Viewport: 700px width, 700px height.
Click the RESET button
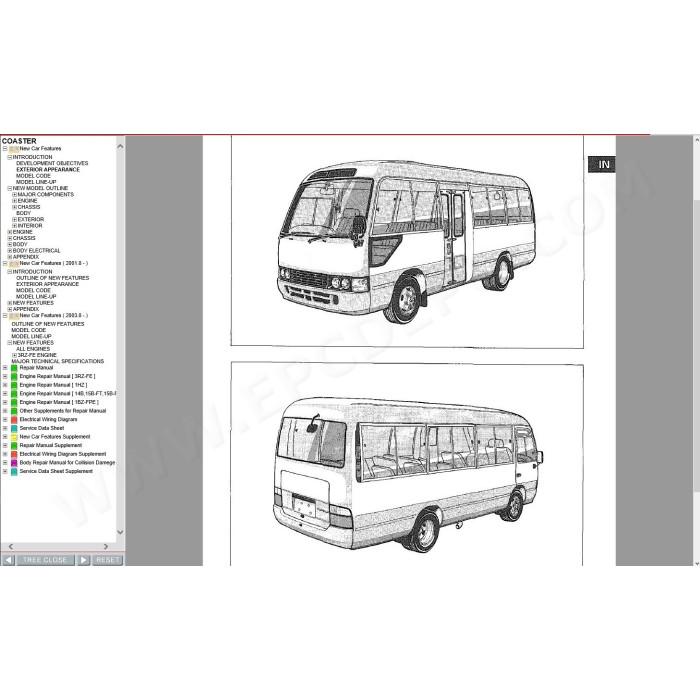pyautogui.click(x=107, y=560)
